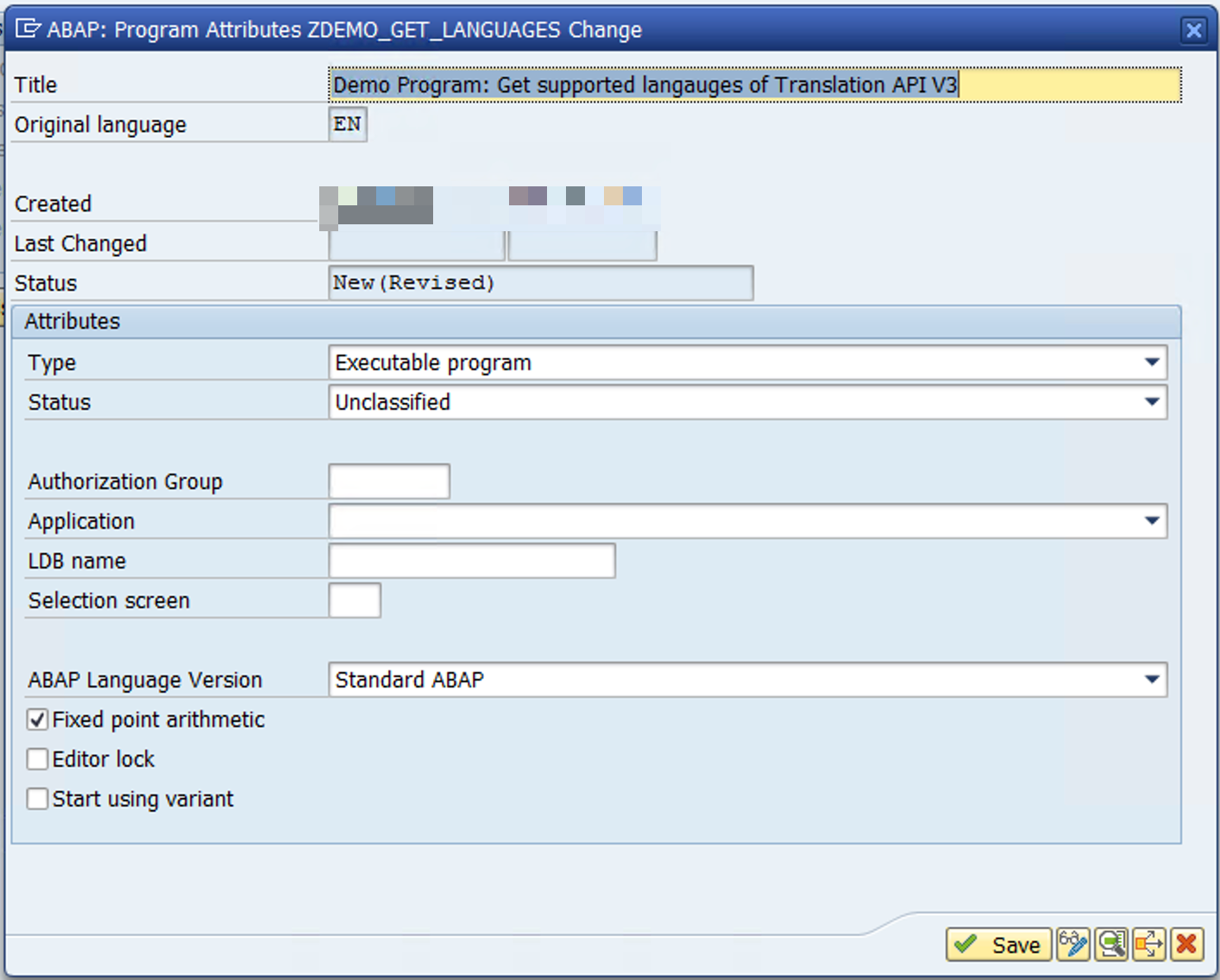Click the magnifier search icon button
1220x980 pixels.
click(1111, 945)
